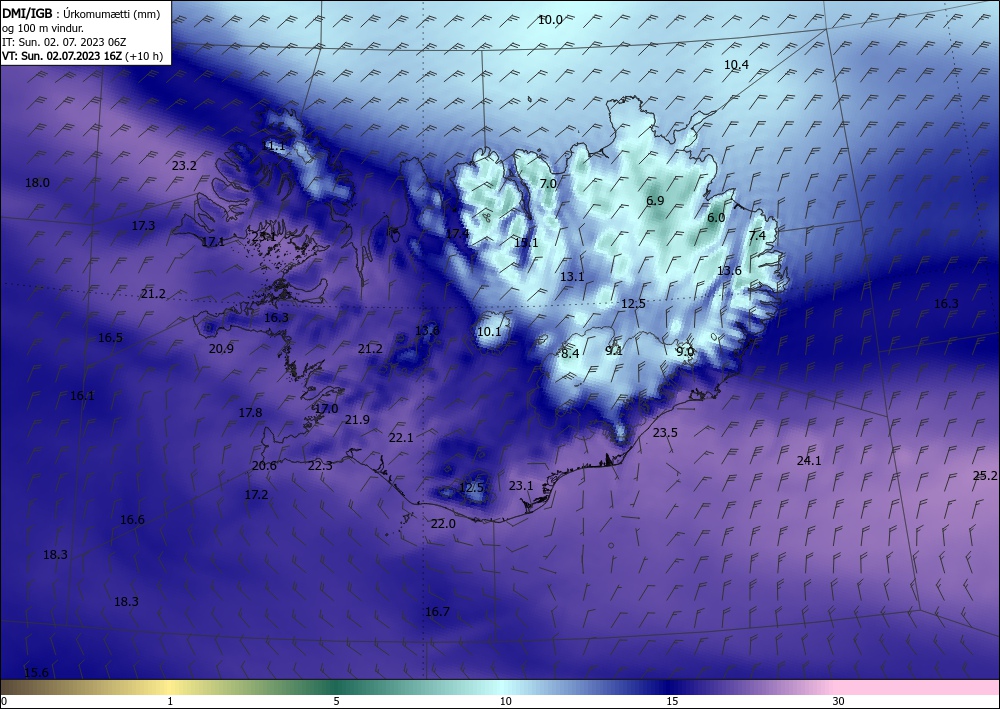Click the '0' tick label on the color scale

[4, 701]
